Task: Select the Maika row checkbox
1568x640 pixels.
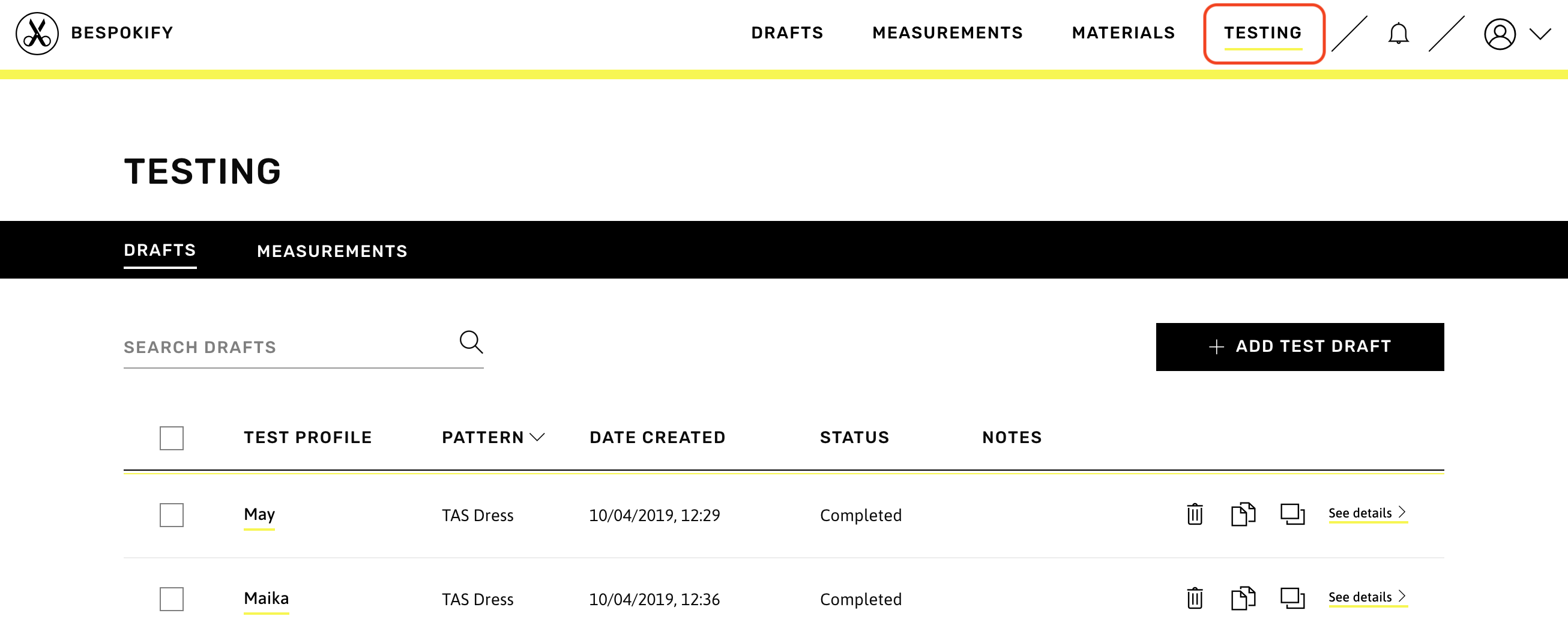Action: (x=172, y=599)
